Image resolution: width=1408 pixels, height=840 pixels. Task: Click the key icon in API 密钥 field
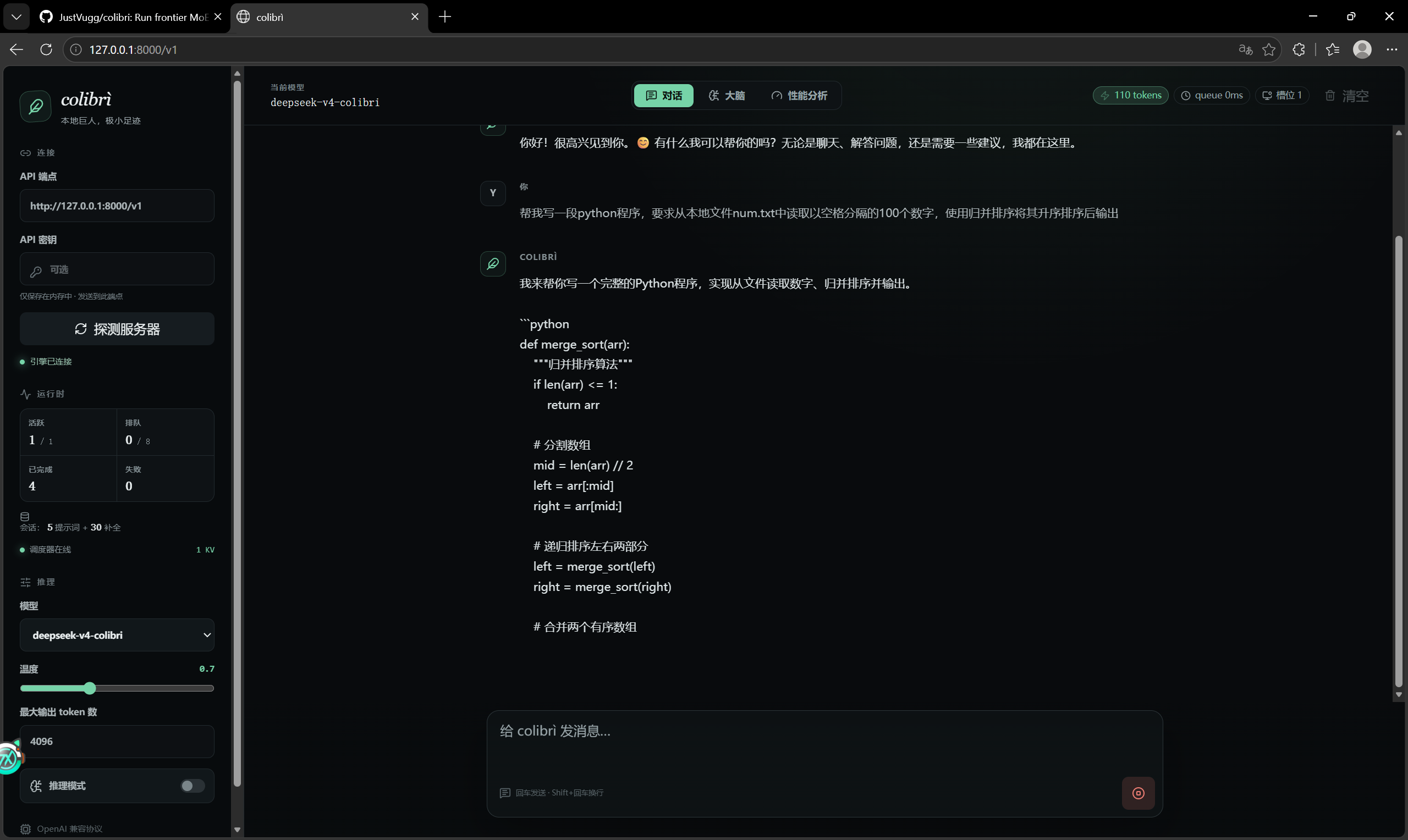36,271
